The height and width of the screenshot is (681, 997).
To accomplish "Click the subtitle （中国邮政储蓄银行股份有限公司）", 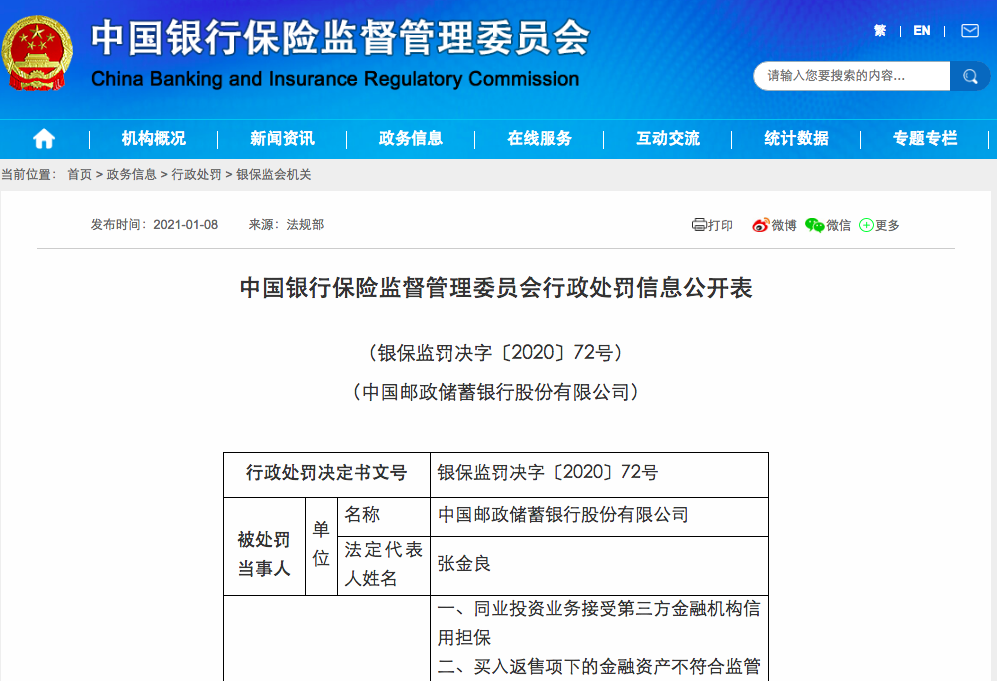I will pyautogui.click(x=495, y=392).
